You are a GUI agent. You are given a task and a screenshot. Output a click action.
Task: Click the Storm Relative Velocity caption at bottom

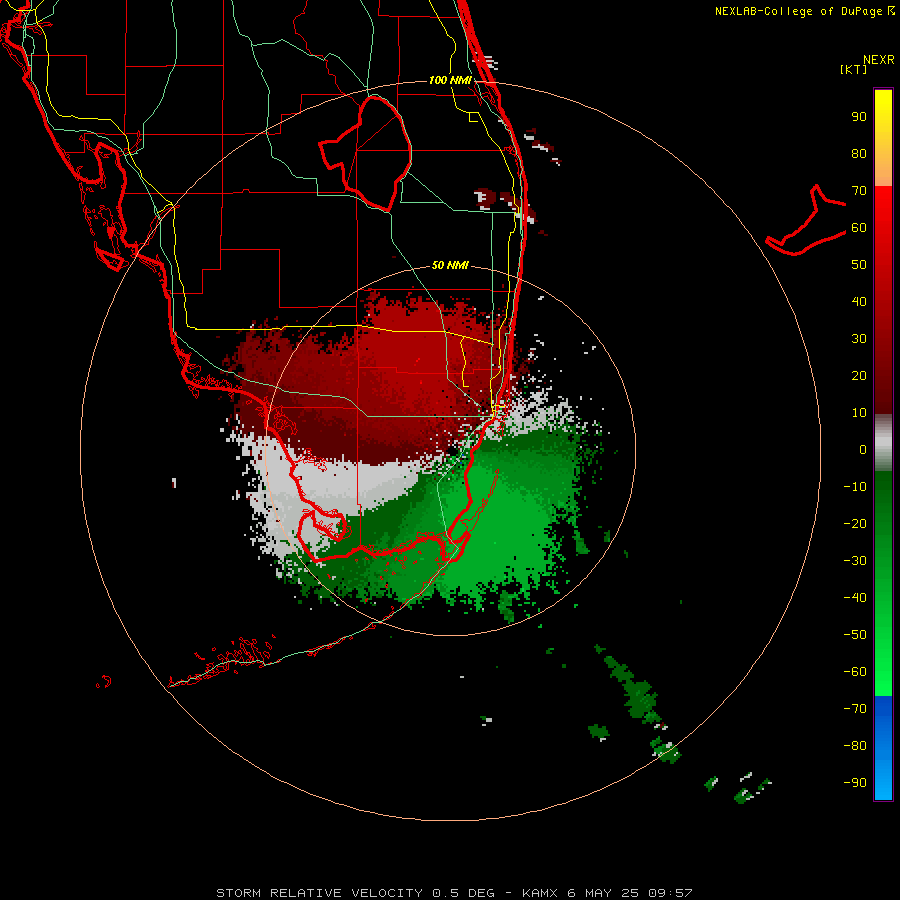pyautogui.click(x=454, y=893)
